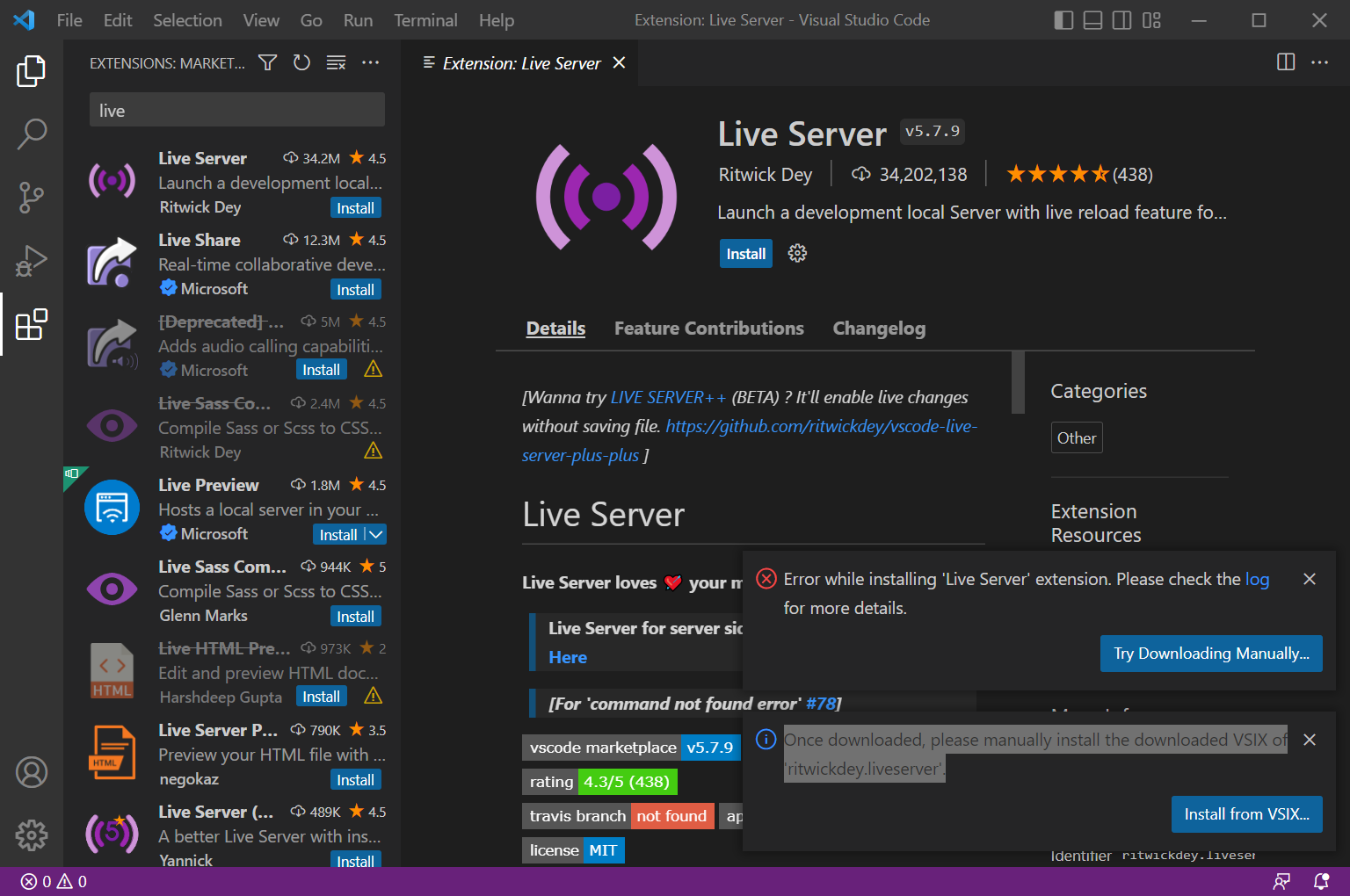Click the feedback icon in status bar
This screenshot has height=896, width=1350.
1282,881
